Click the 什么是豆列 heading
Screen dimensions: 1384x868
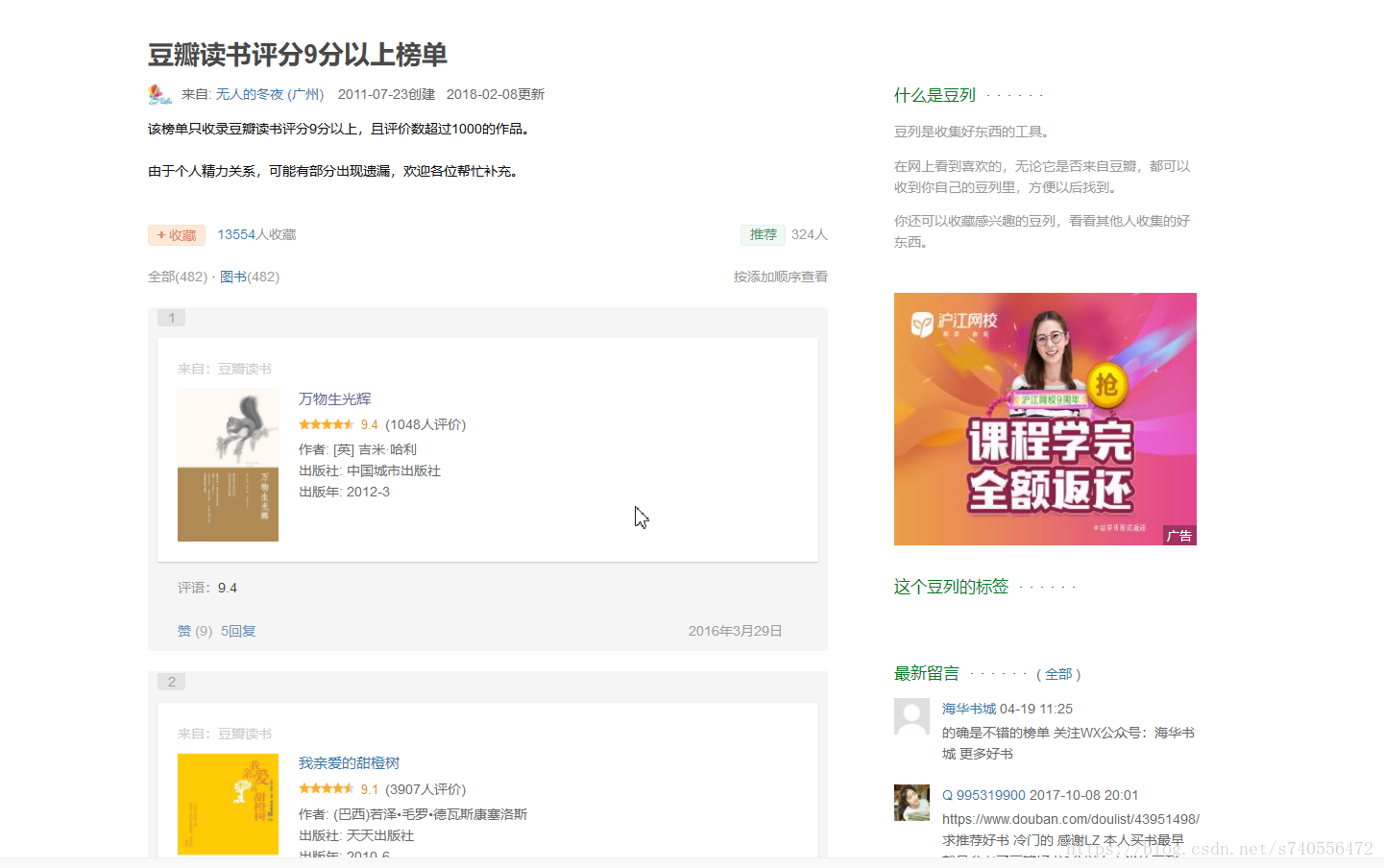point(935,95)
